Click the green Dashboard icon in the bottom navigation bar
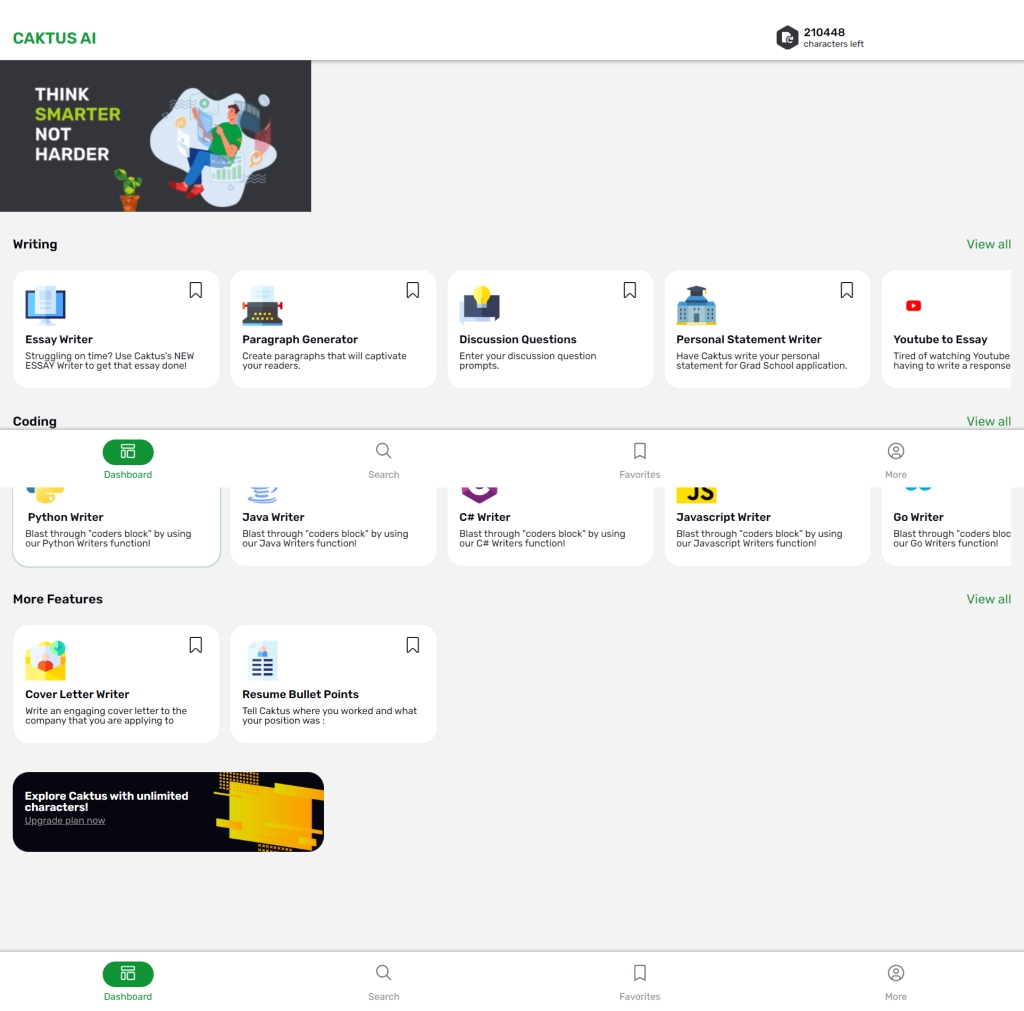 point(128,974)
